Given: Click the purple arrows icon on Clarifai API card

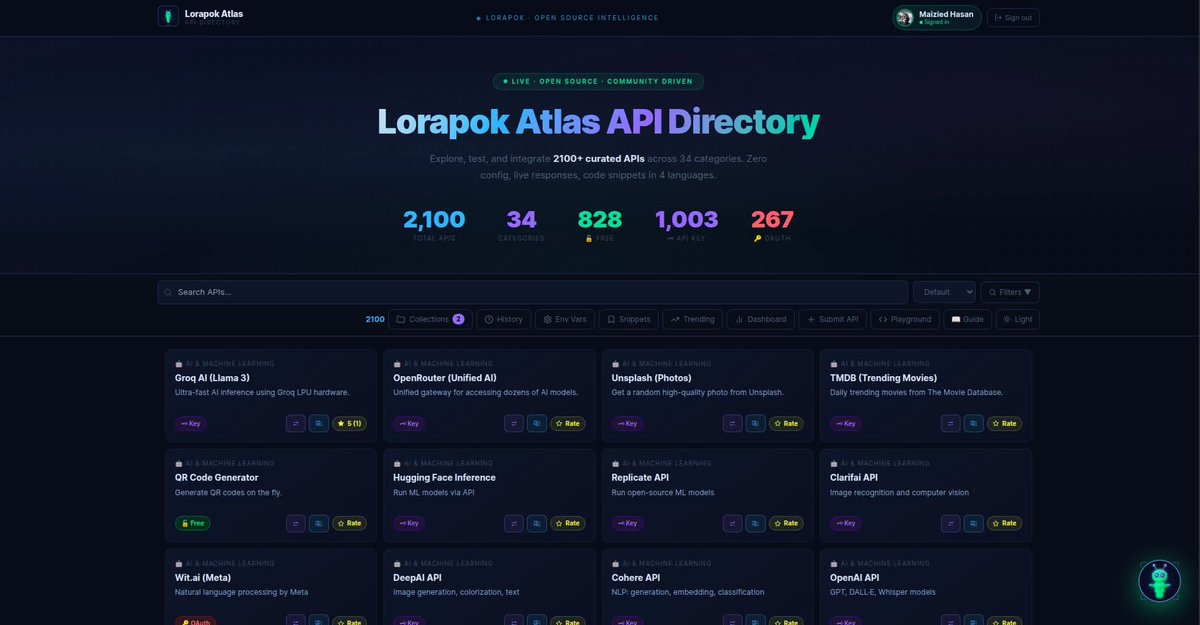Looking at the screenshot, I should [x=950, y=523].
